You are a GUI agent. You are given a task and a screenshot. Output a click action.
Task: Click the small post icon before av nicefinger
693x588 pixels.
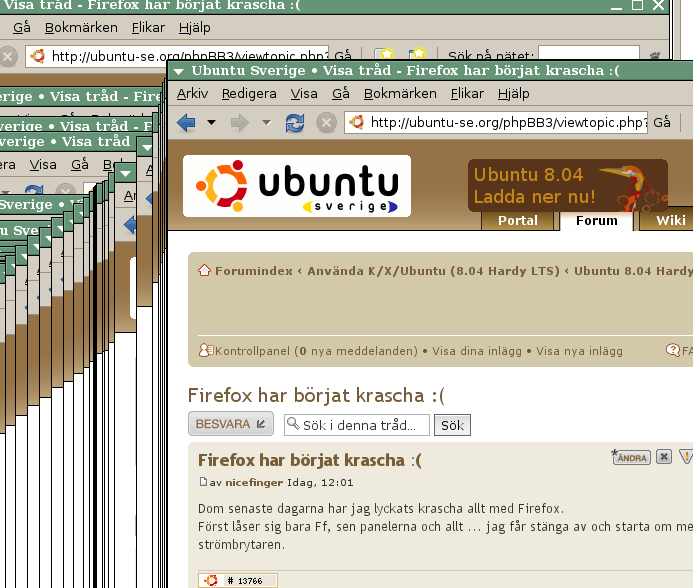(203, 481)
